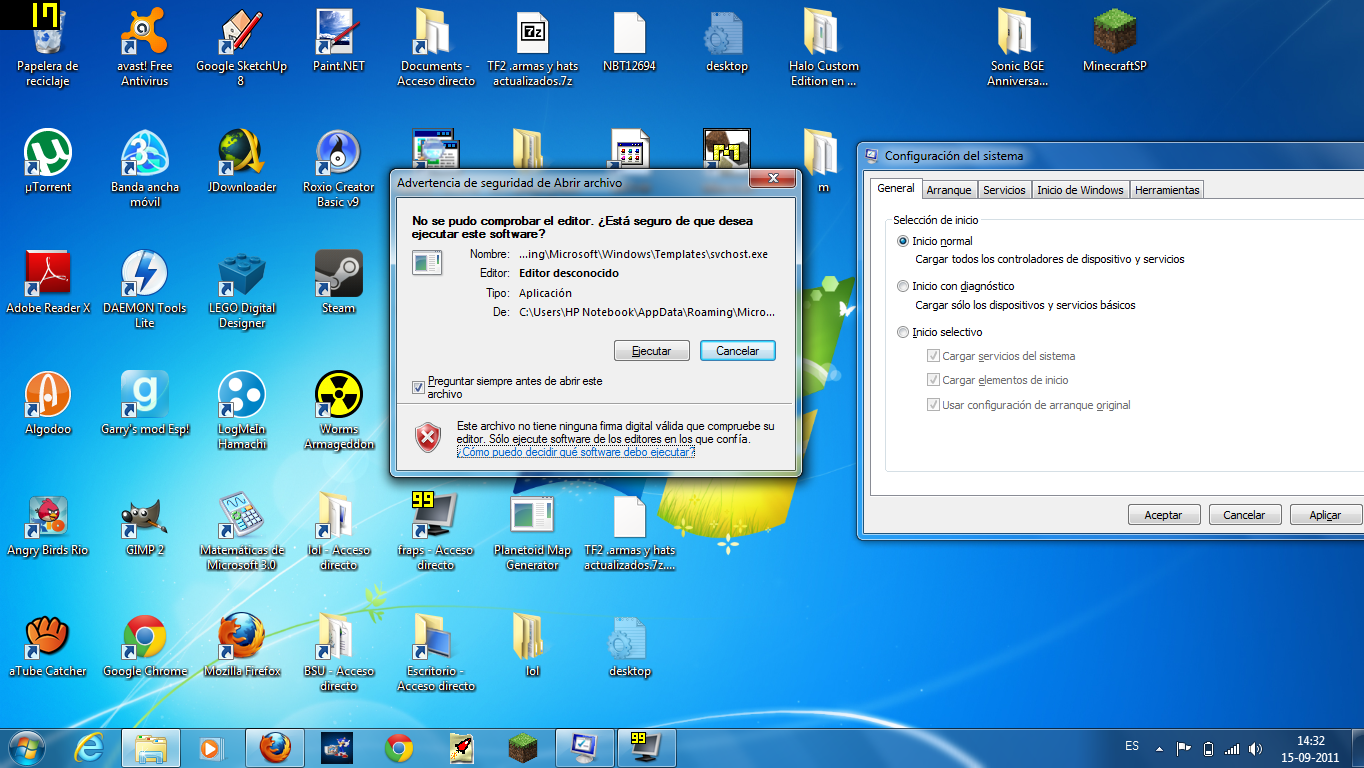Open the aTube Catcher desktop icon
Image resolution: width=1364 pixels, height=768 pixels.
tap(47, 646)
